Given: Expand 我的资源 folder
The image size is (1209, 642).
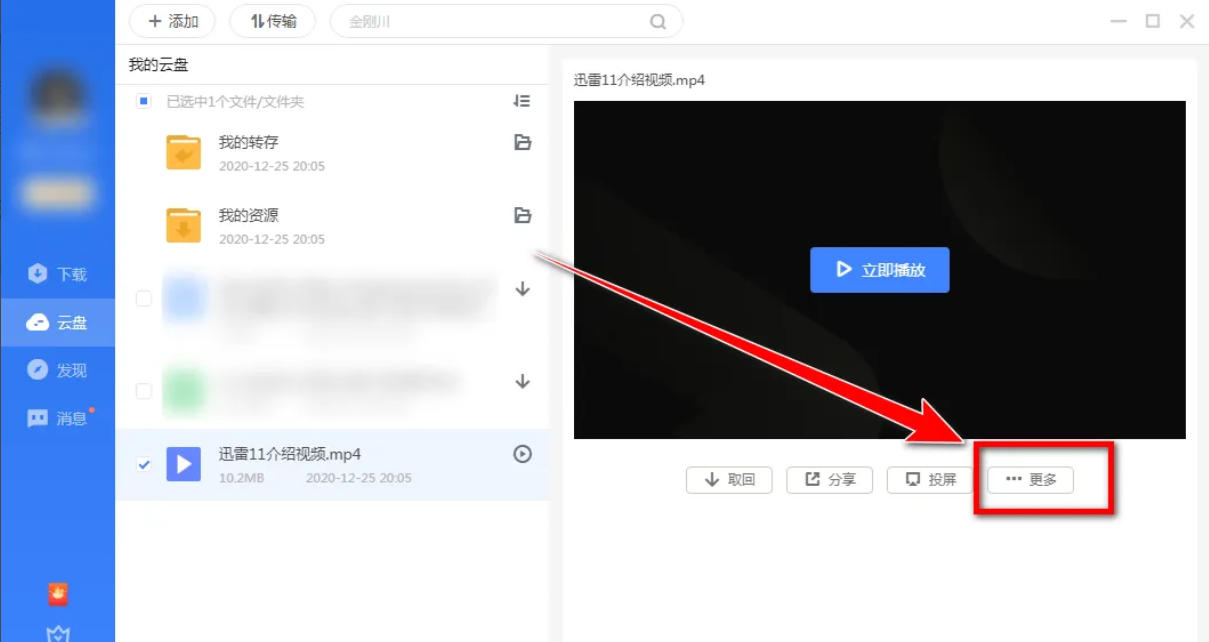Looking at the screenshot, I should [x=521, y=215].
